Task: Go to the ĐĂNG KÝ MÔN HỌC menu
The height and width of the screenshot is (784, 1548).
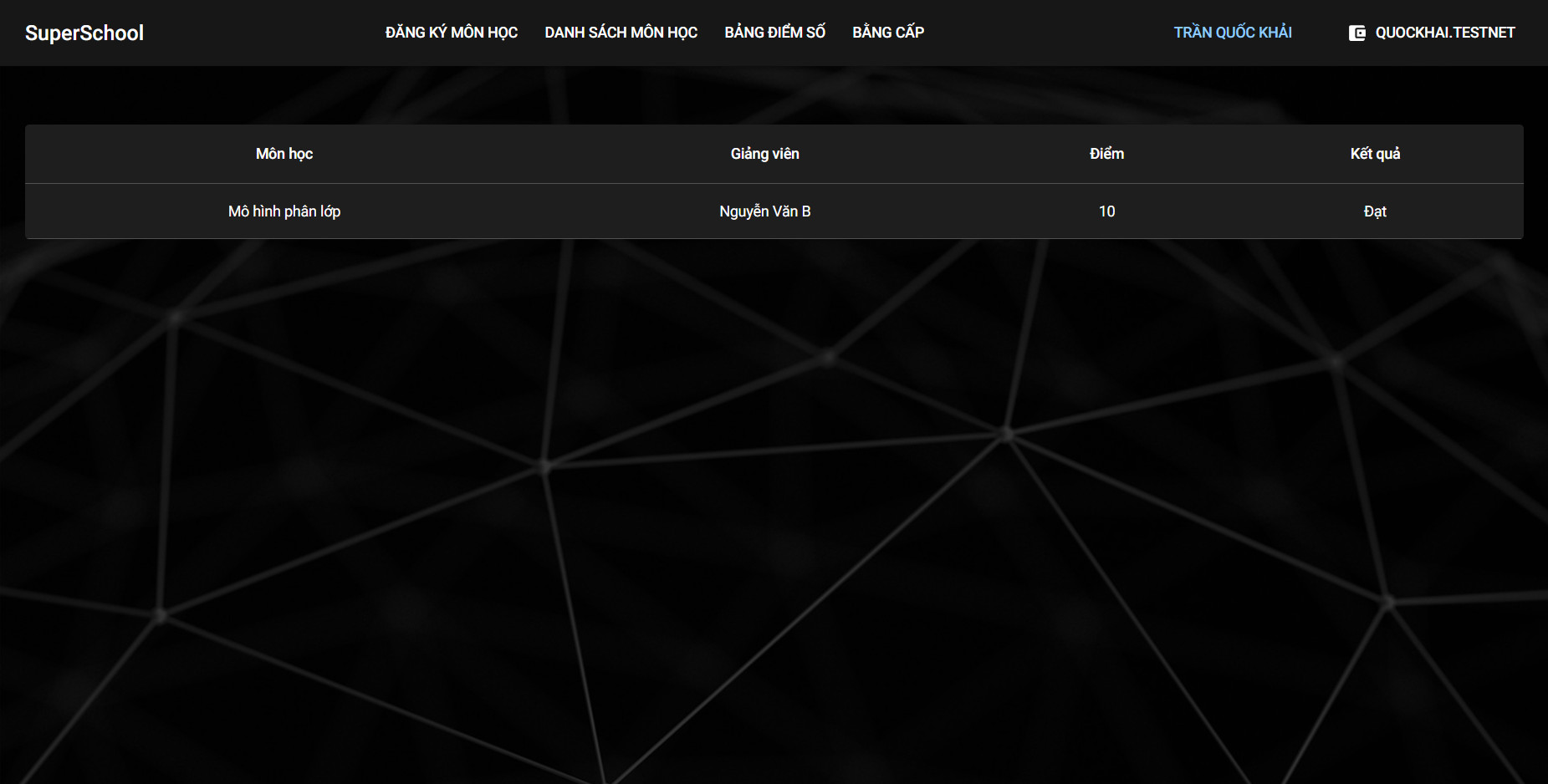Action: pyautogui.click(x=452, y=33)
